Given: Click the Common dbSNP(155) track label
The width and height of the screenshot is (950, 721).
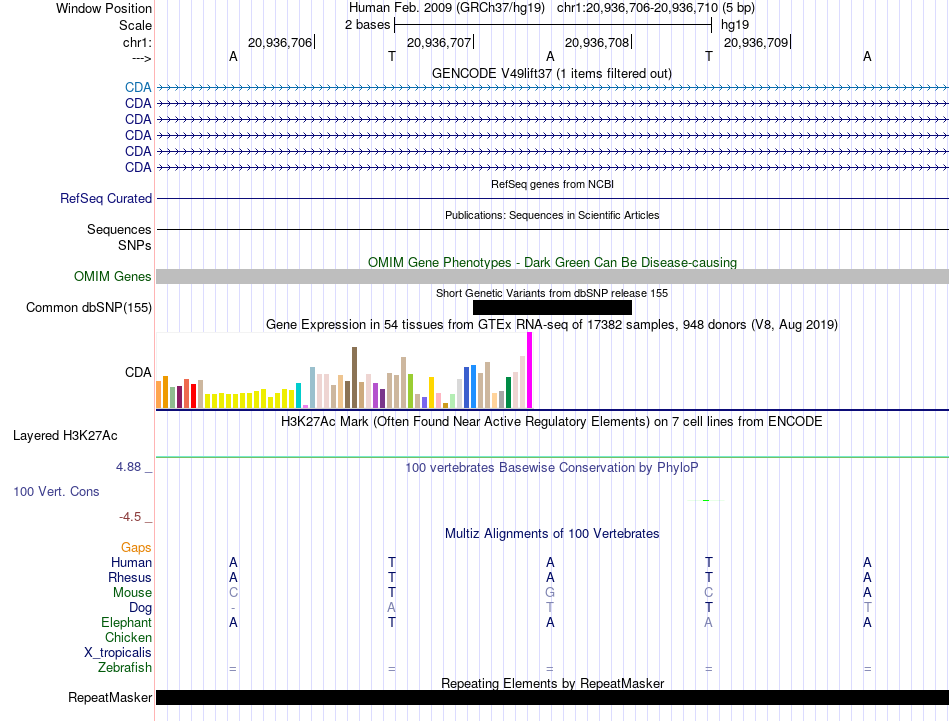Looking at the screenshot, I should pyautogui.click(x=89, y=307).
